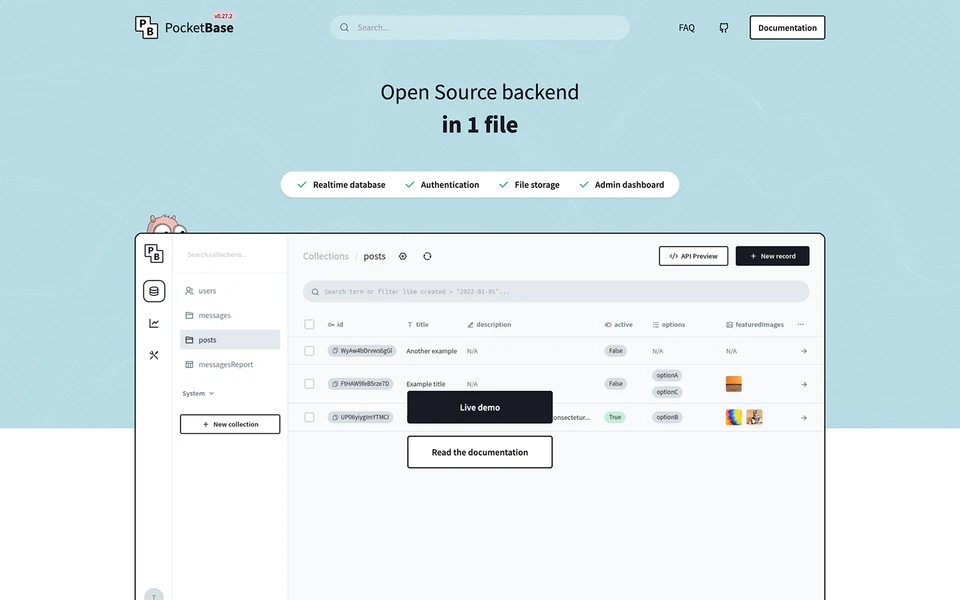
Task: Select the messages collection
Action: point(230,315)
